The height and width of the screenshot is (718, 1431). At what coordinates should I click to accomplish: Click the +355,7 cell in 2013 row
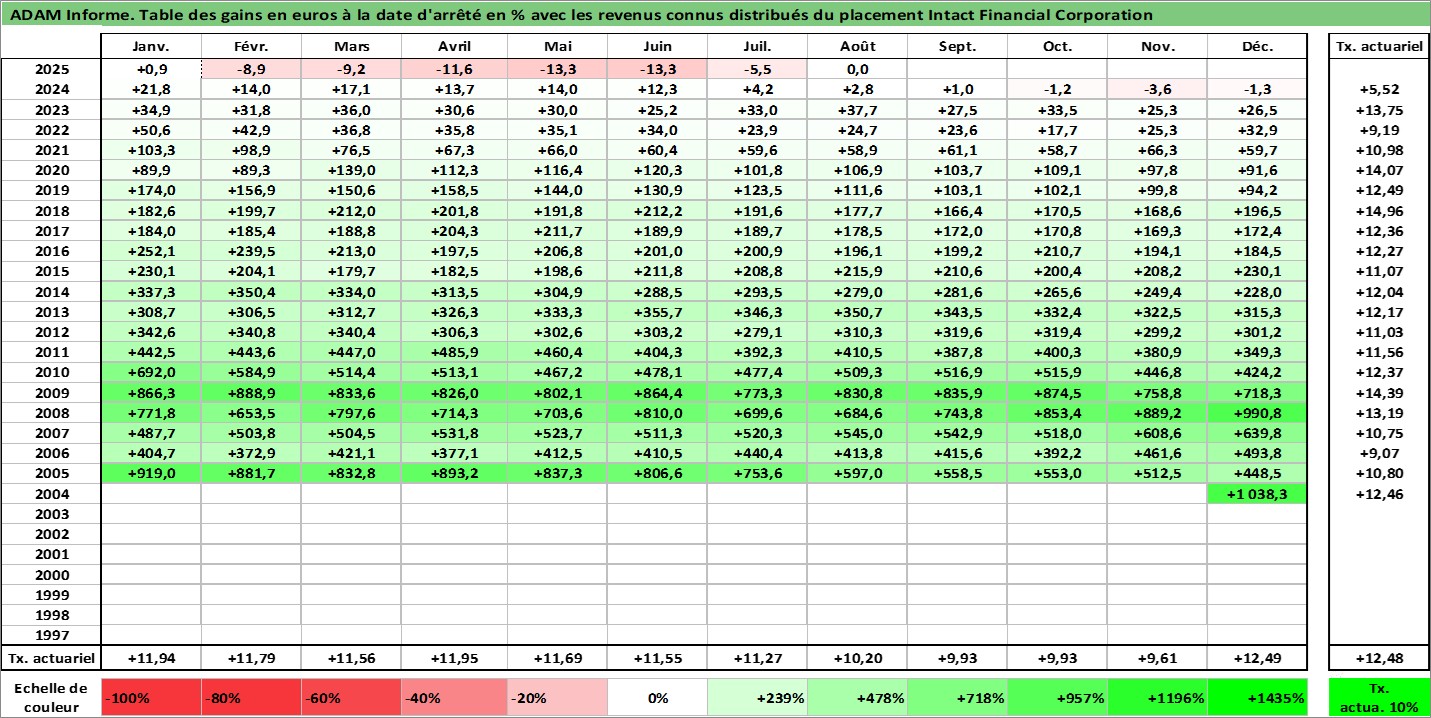[657, 312]
